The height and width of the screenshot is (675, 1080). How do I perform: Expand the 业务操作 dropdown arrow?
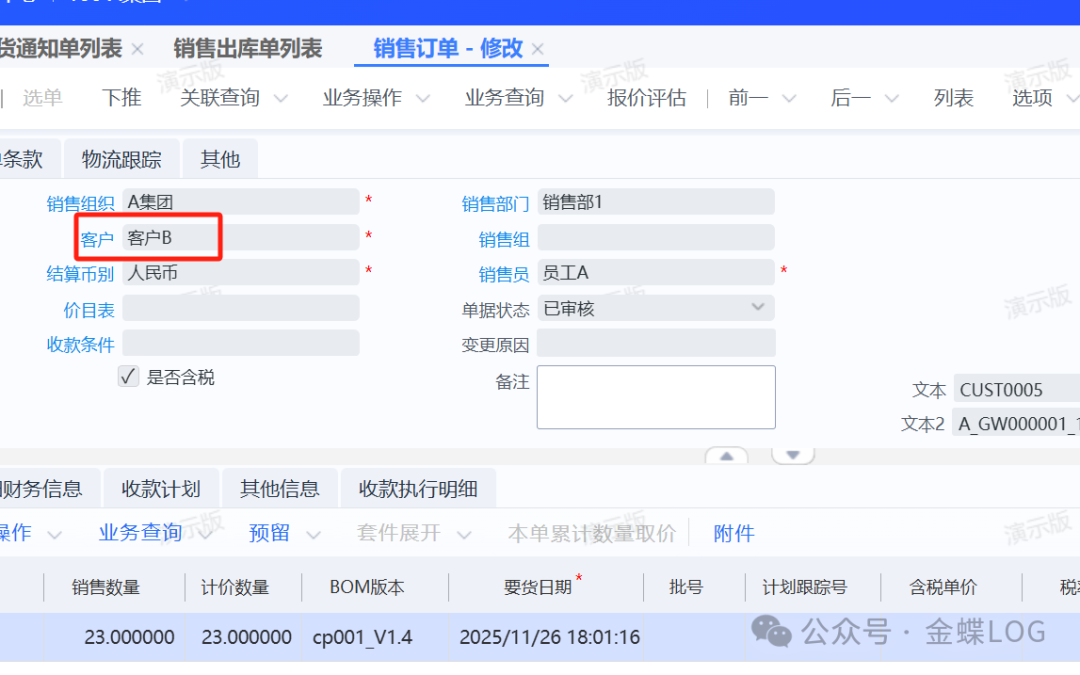tap(422, 98)
